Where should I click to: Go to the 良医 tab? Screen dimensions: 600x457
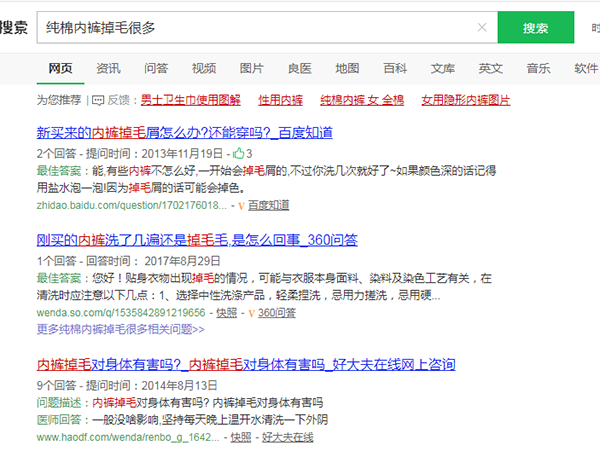coord(300,69)
